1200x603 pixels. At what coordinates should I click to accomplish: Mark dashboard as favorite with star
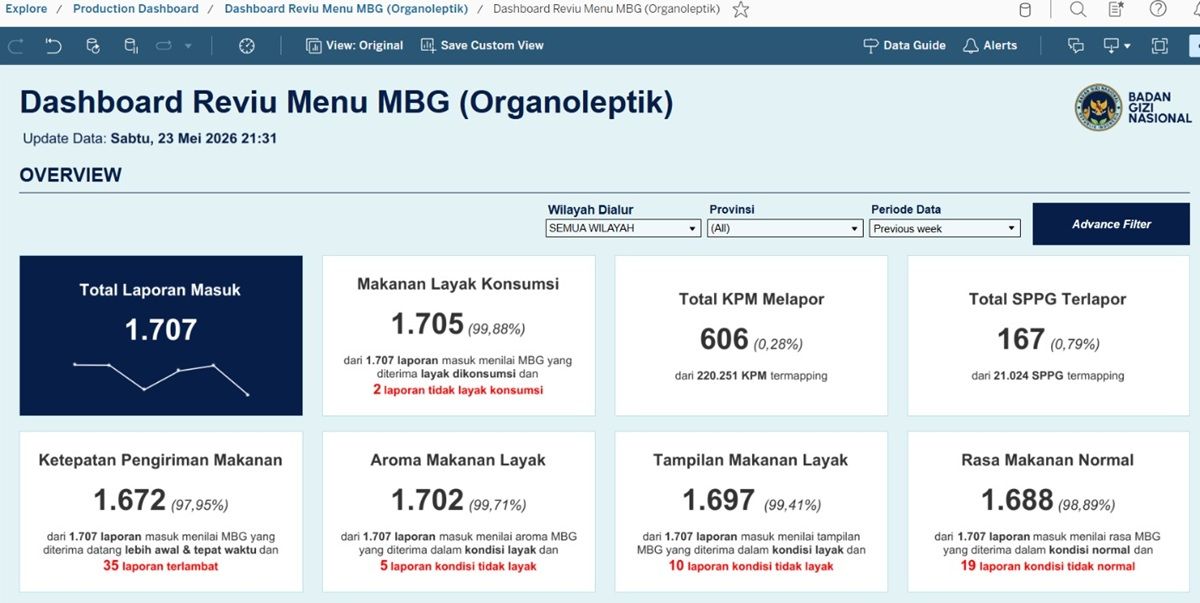(x=741, y=9)
